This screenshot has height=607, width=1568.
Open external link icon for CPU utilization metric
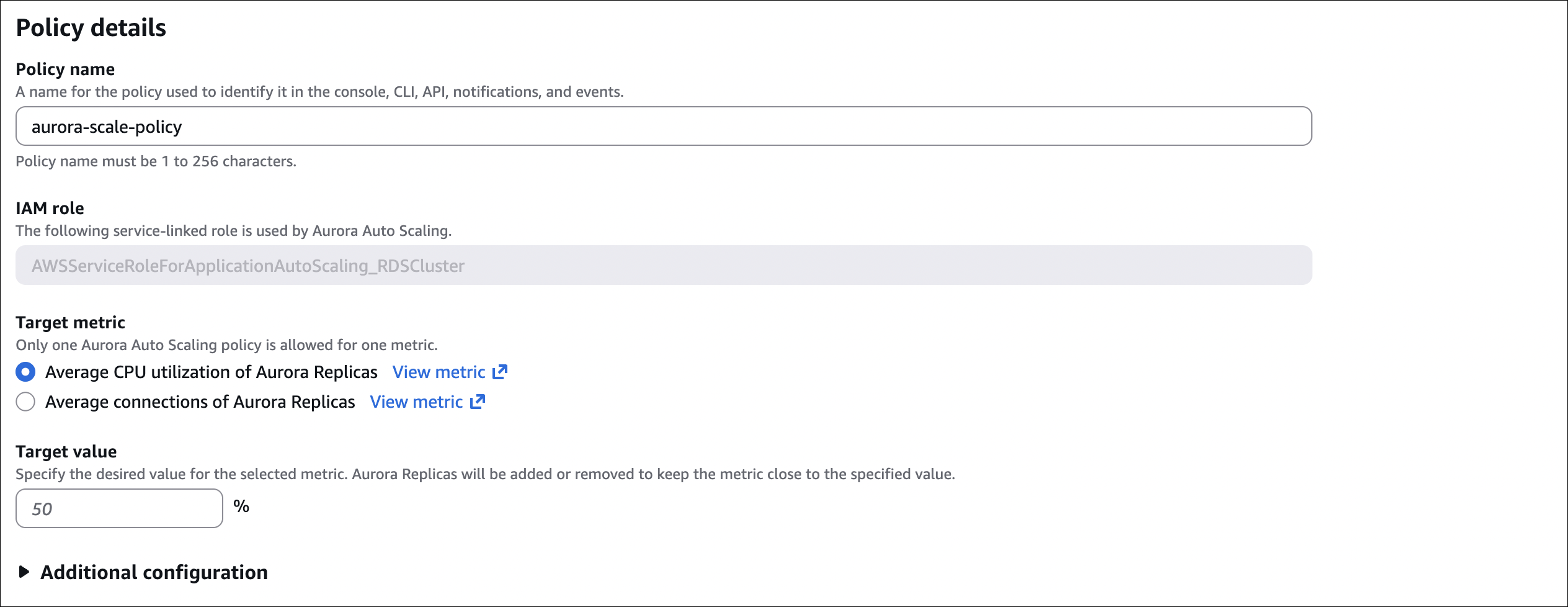(500, 372)
